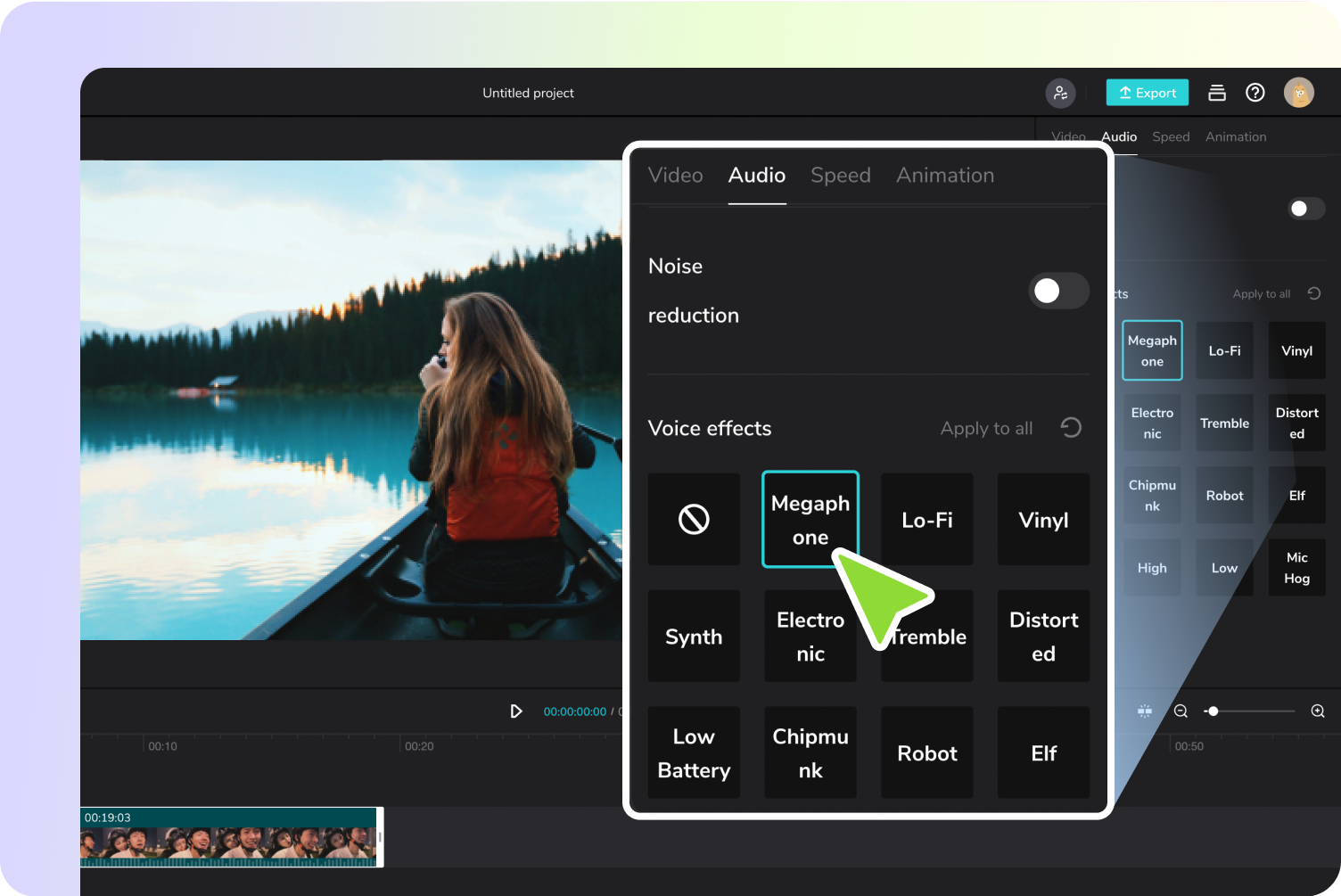This screenshot has width=1341, height=896.
Task: Click the timeline zoom slider handle
Action: pos(1213,711)
